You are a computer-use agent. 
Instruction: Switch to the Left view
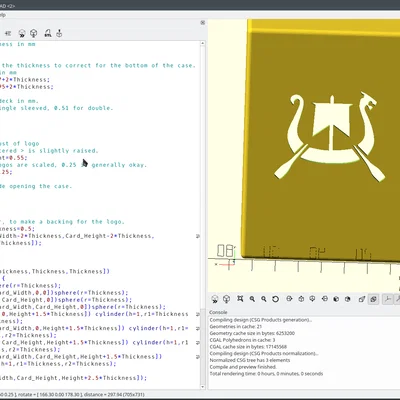pyautogui.click(x=325, y=299)
